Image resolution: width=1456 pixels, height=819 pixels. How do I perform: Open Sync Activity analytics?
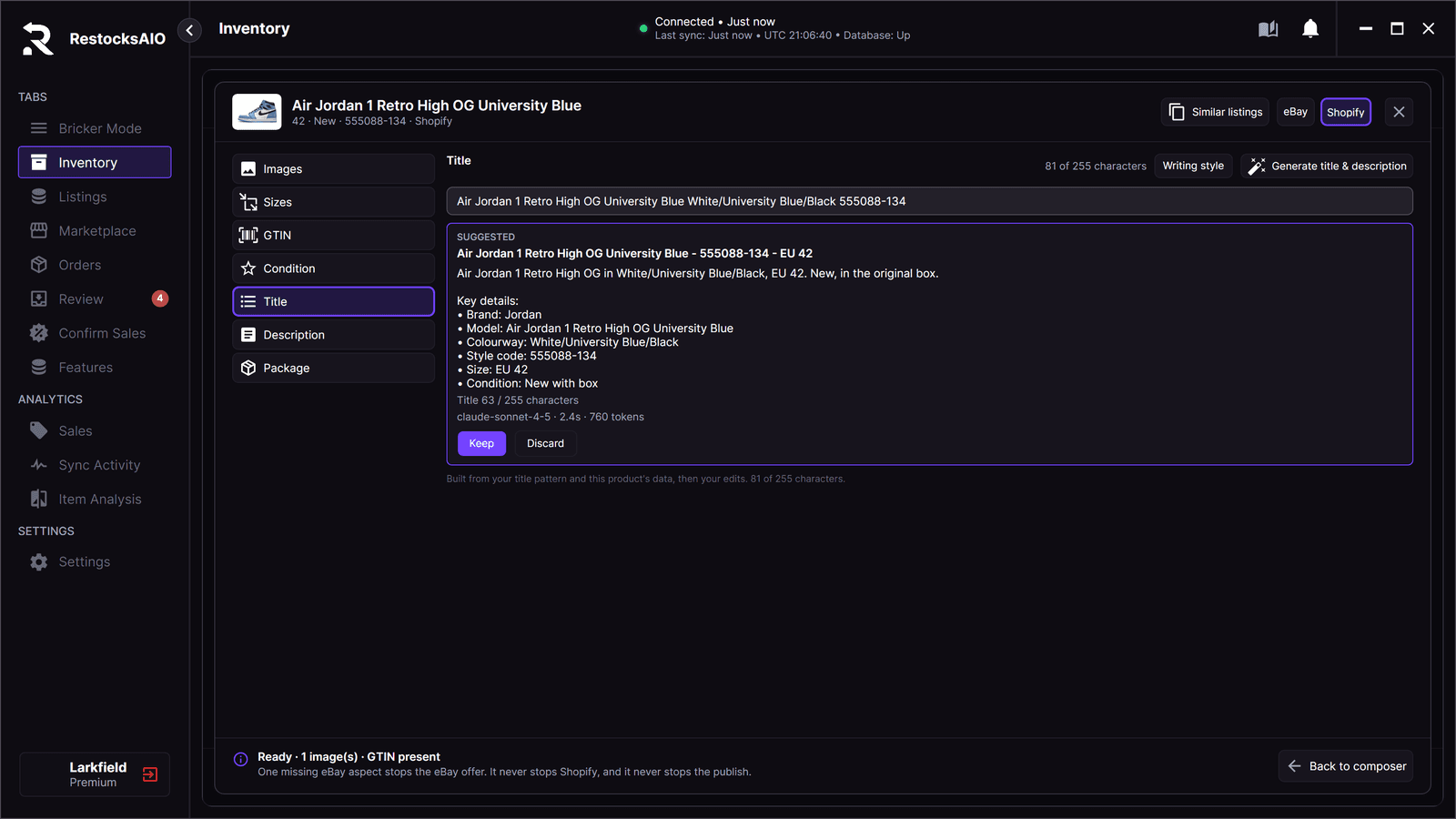[95, 465]
